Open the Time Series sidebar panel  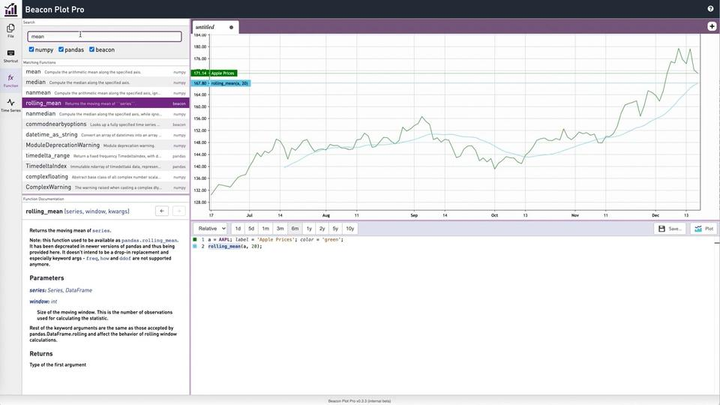click(10, 105)
